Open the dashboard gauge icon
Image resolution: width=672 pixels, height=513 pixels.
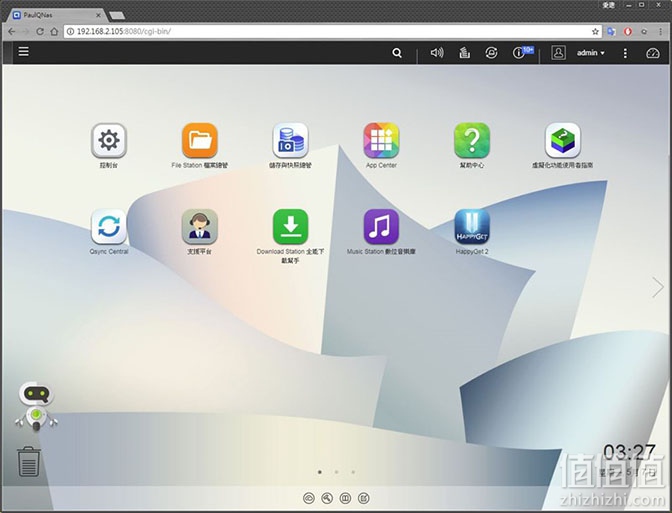653,53
